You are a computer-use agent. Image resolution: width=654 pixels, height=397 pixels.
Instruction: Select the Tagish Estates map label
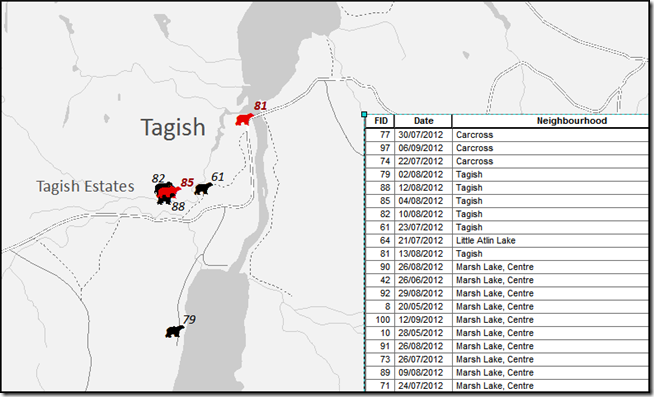click(86, 186)
